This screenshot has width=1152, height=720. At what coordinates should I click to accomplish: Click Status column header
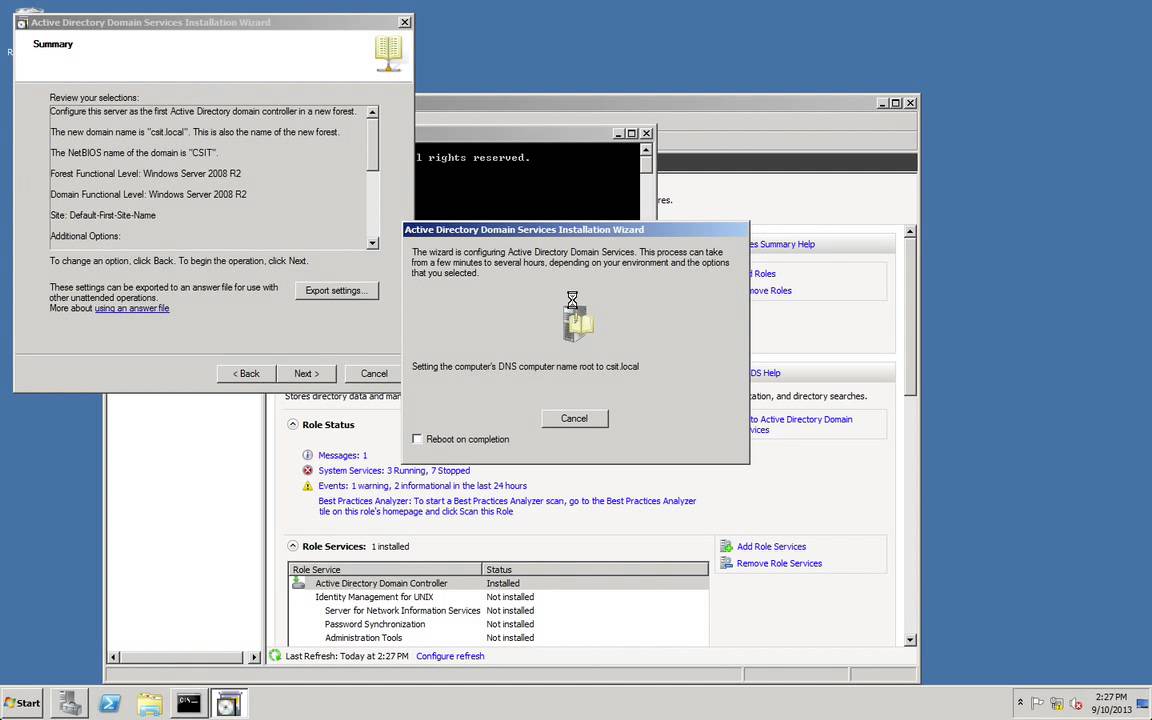click(595, 569)
